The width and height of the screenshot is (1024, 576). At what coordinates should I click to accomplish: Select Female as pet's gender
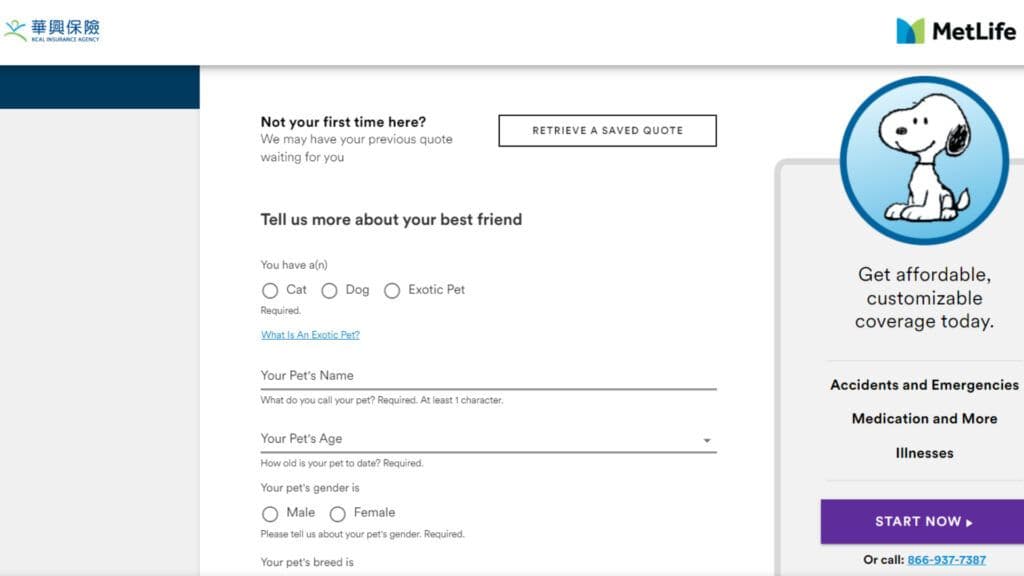pyautogui.click(x=337, y=514)
